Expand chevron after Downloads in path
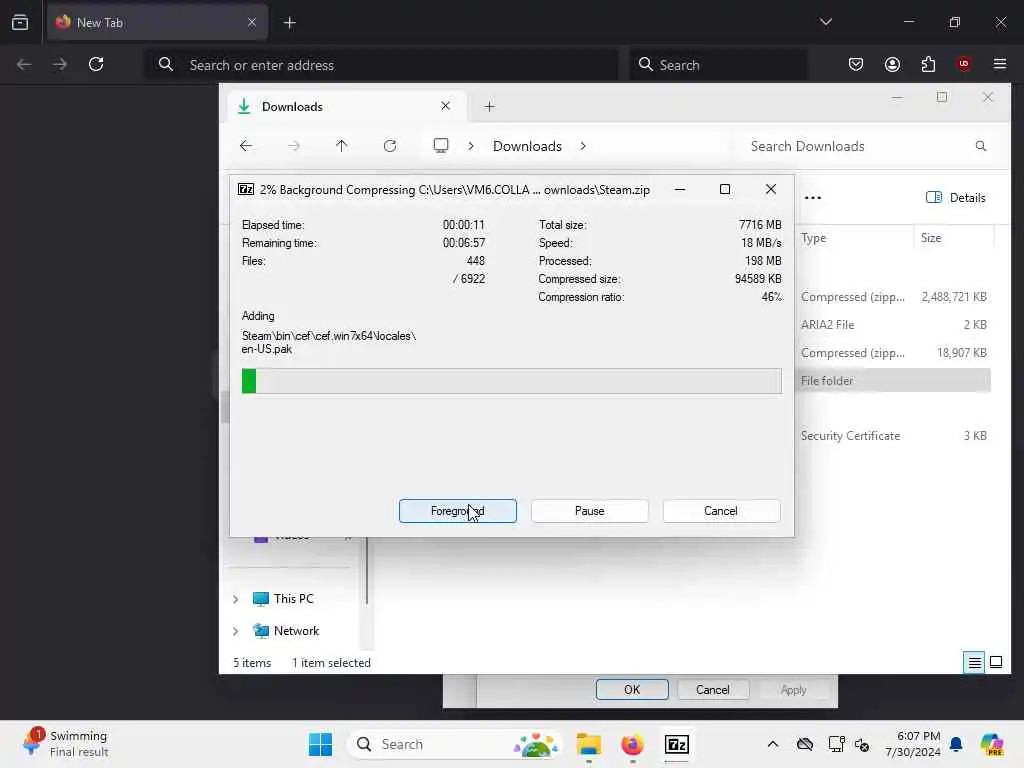This screenshot has height=768, width=1024. click(x=583, y=146)
